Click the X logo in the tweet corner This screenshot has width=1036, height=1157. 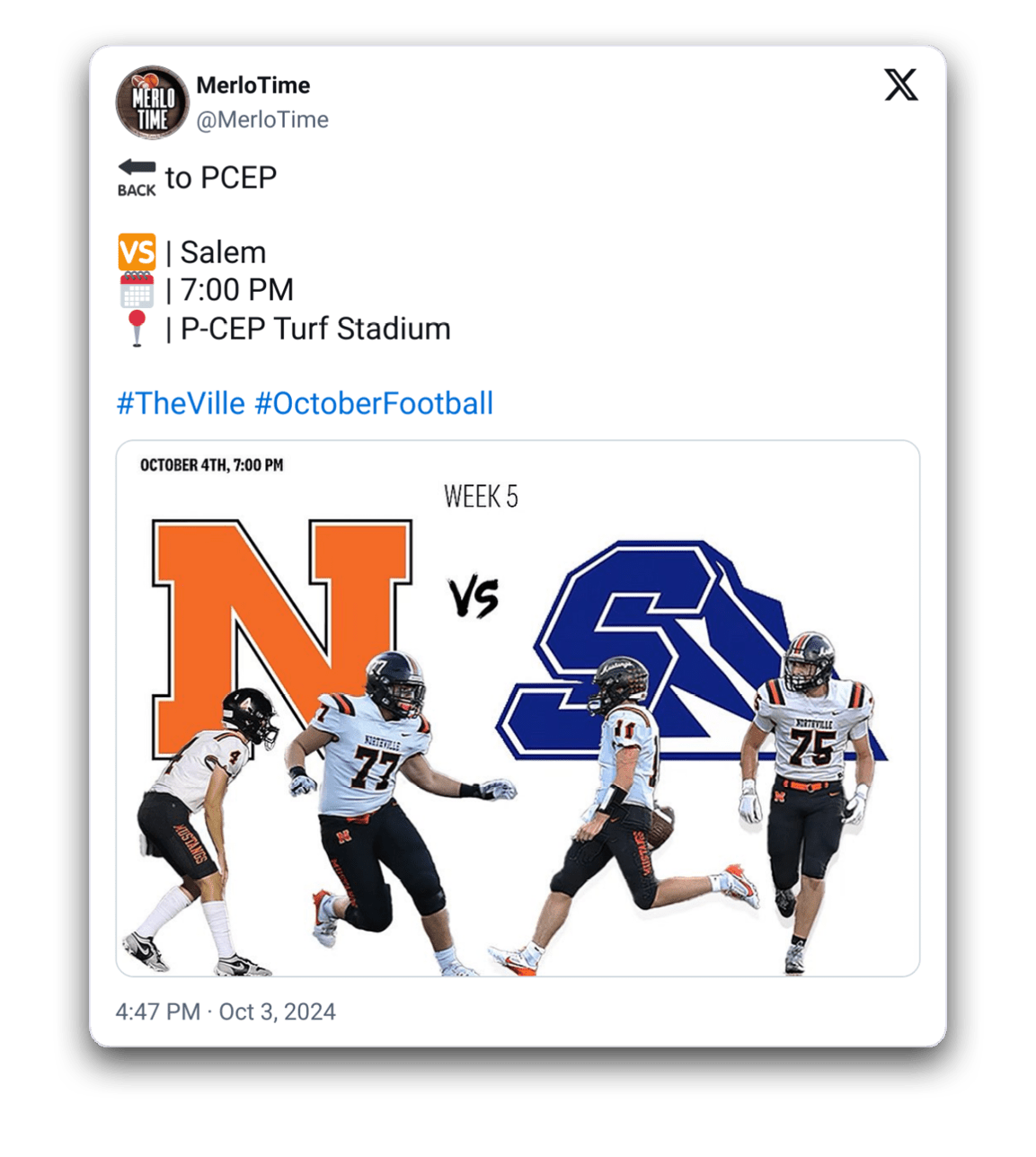coord(900,85)
